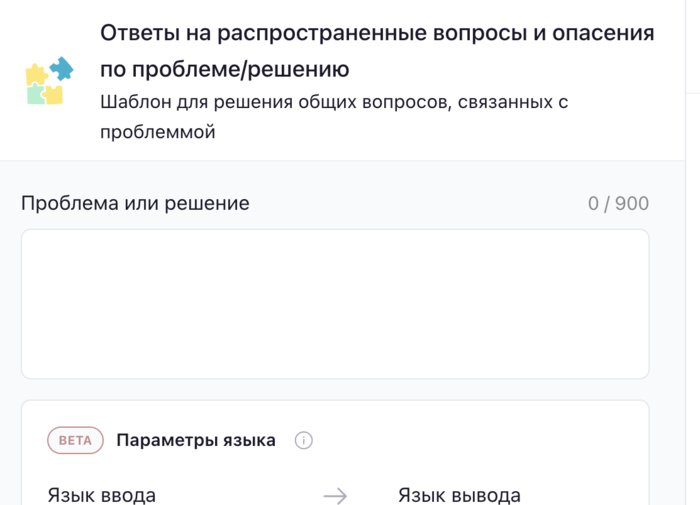Click the gray strip along the right edge

click(x=692, y=300)
